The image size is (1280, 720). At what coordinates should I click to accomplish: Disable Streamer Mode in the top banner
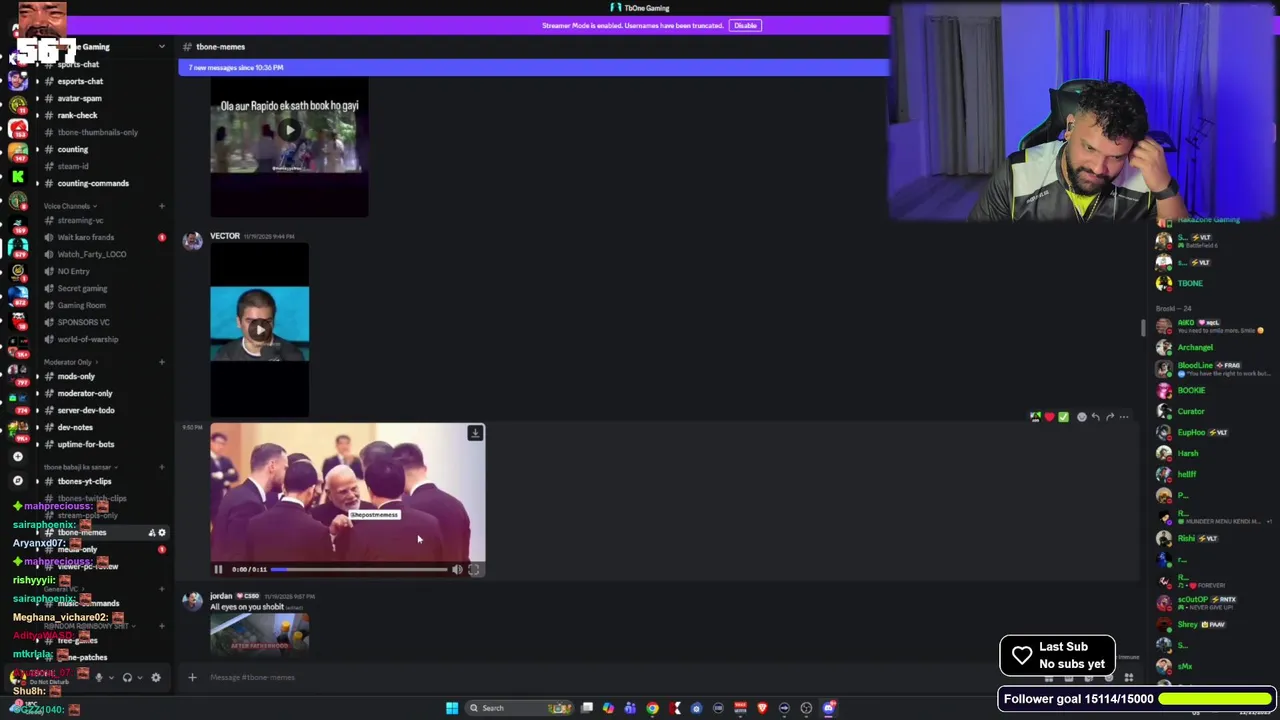(x=745, y=25)
